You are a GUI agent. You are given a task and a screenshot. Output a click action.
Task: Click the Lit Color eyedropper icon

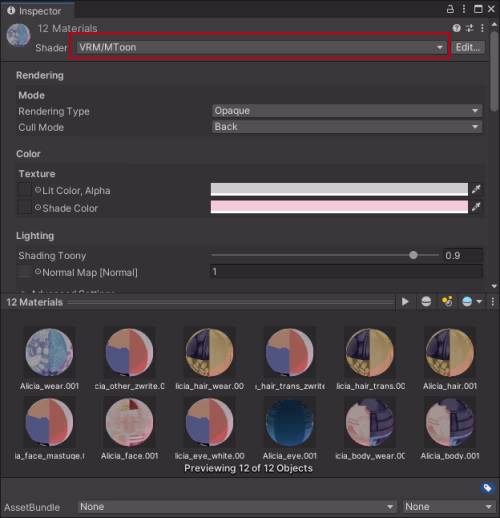[x=476, y=189]
